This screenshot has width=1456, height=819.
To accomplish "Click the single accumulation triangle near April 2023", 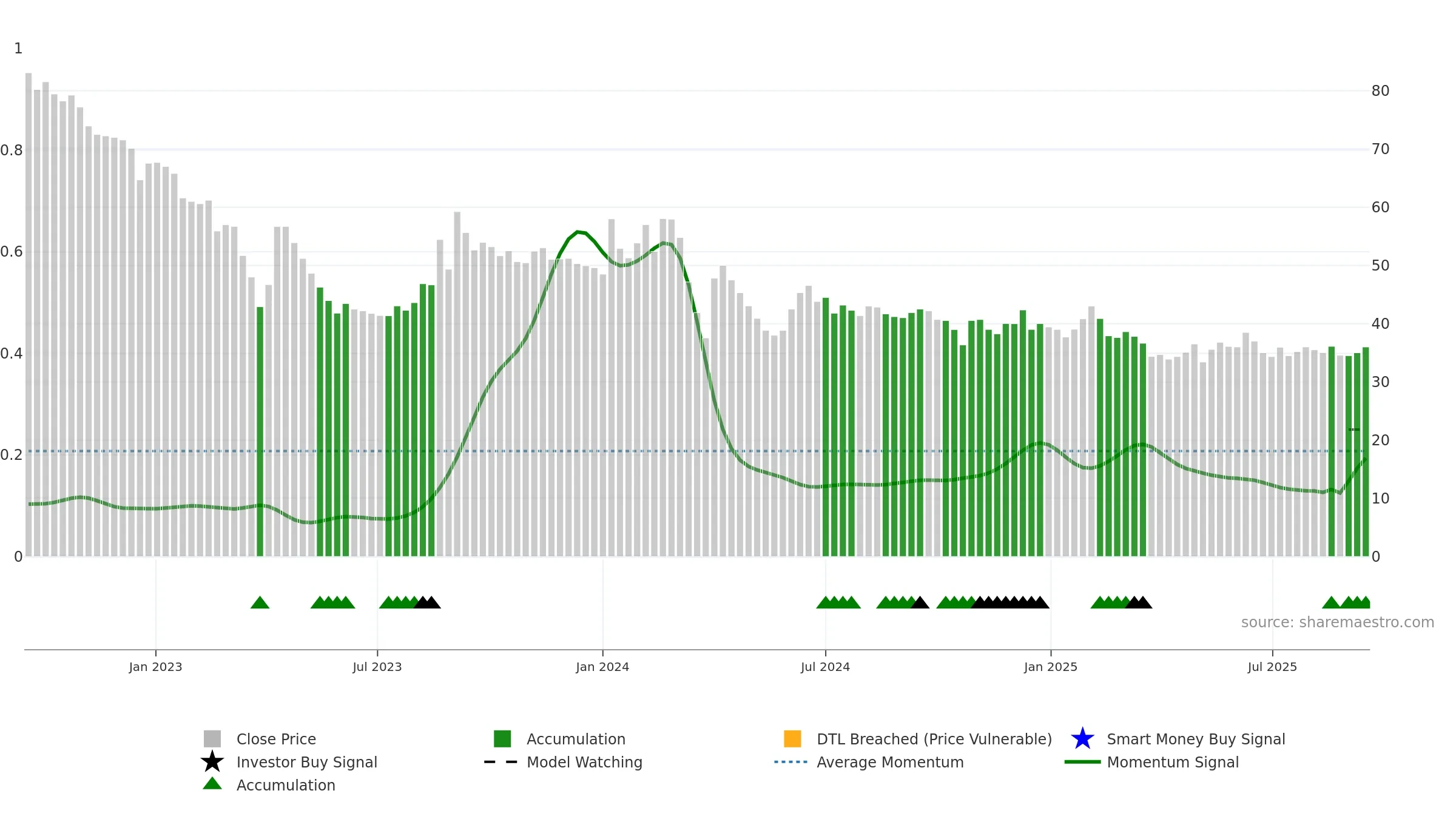I will (x=260, y=602).
